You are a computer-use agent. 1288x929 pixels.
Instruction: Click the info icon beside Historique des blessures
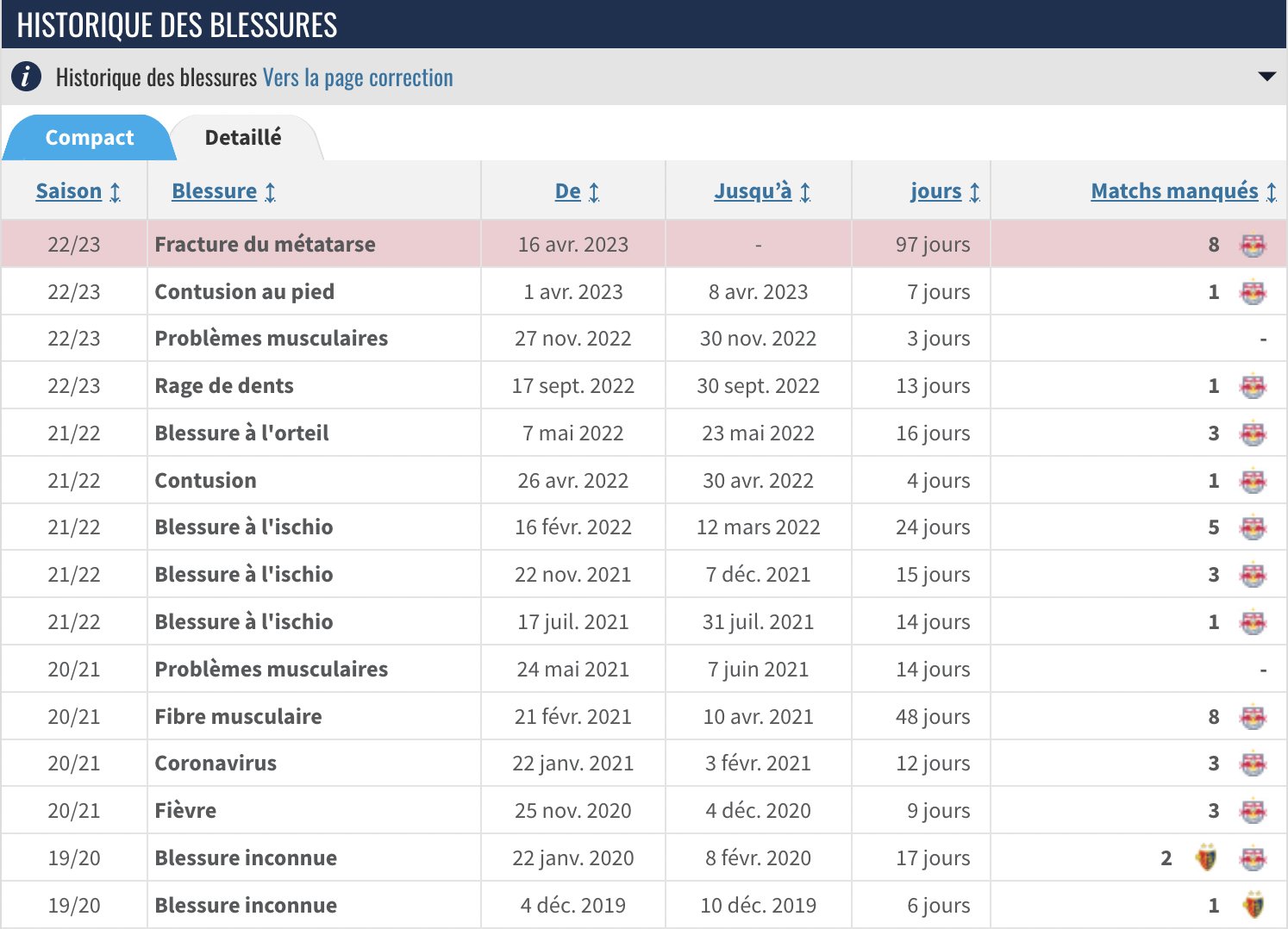pyautogui.click(x=26, y=77)
